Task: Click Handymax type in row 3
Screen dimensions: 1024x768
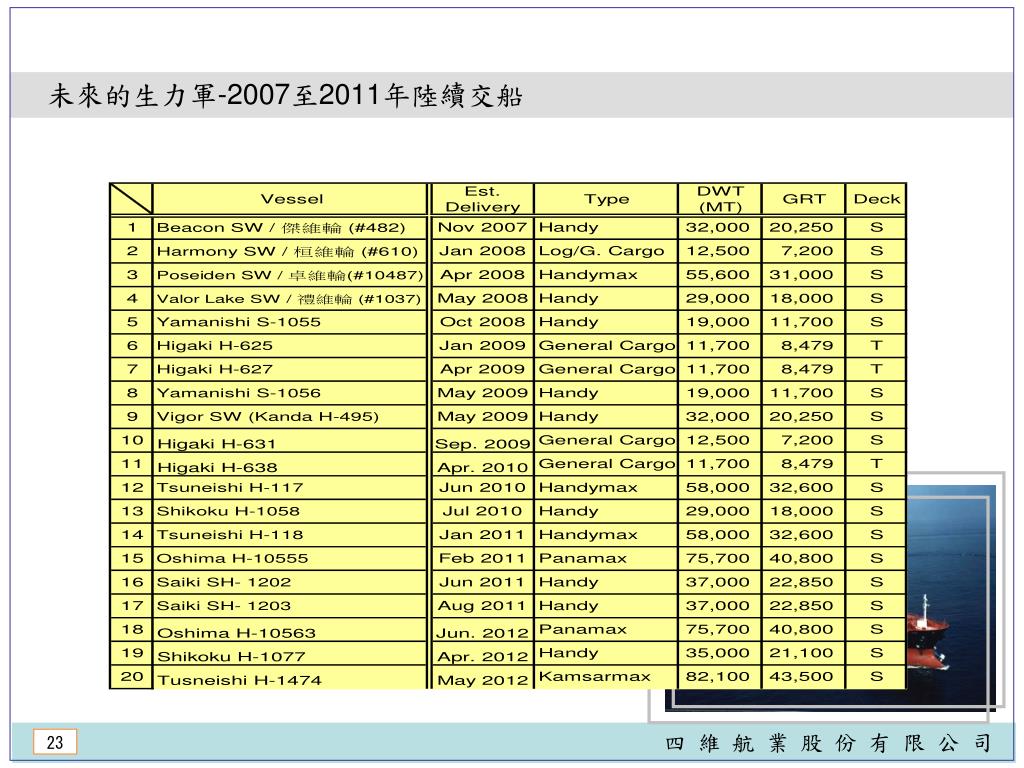Action: [606, 275]
